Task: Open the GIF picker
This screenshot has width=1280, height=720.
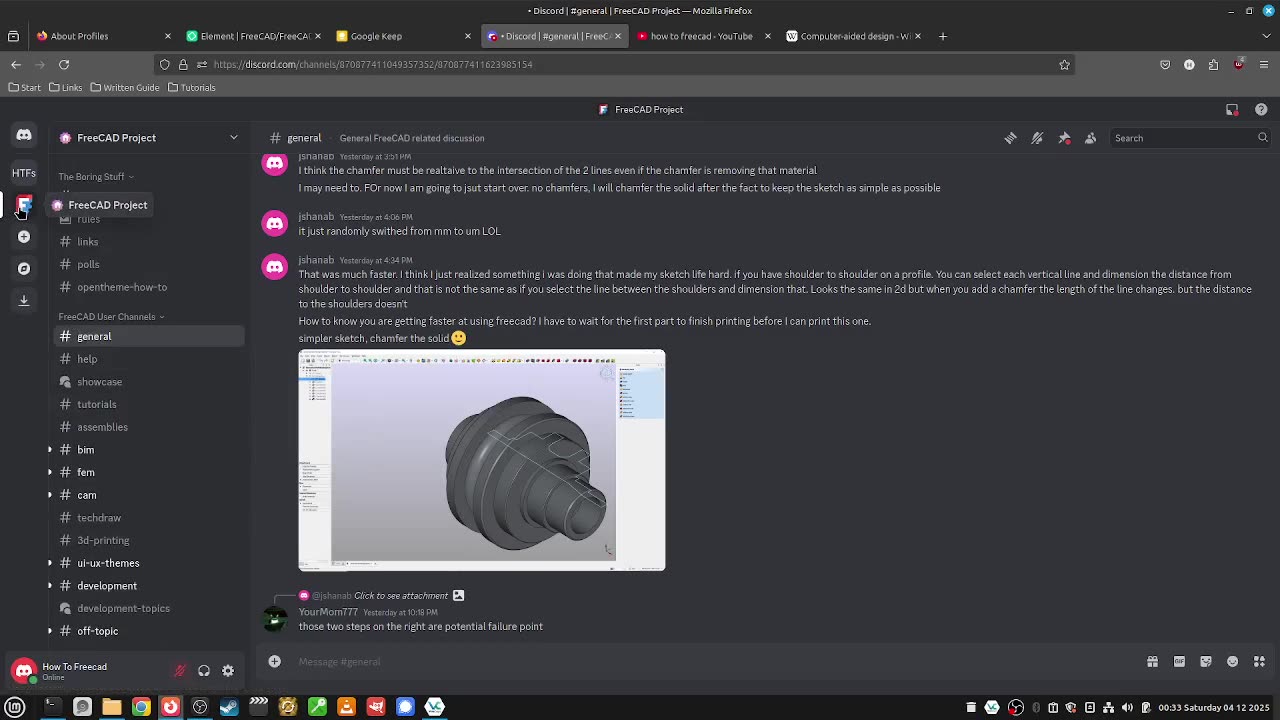Action: (1179, 661)
